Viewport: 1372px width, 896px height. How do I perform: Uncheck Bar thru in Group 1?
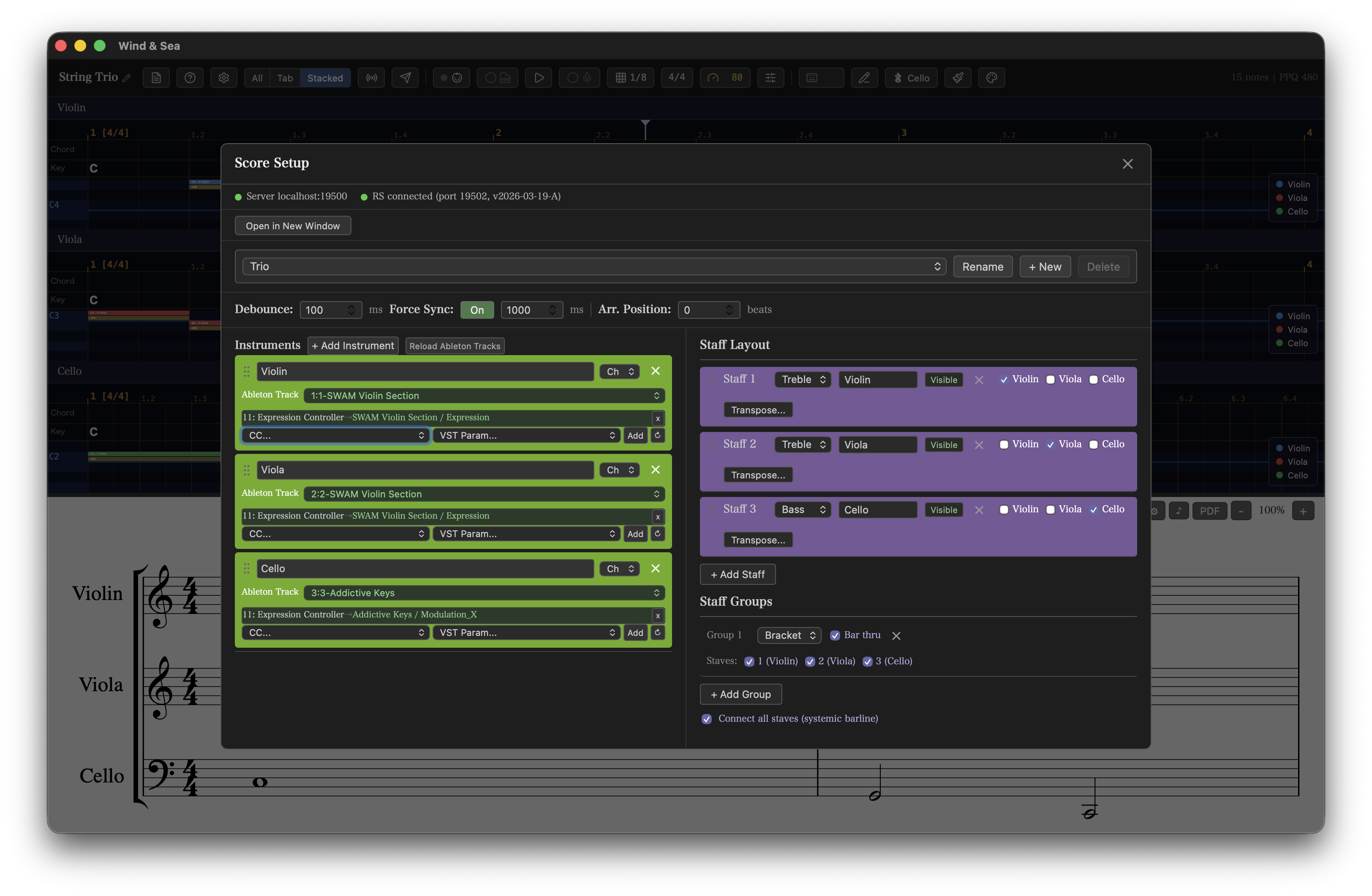pos(835,635)
